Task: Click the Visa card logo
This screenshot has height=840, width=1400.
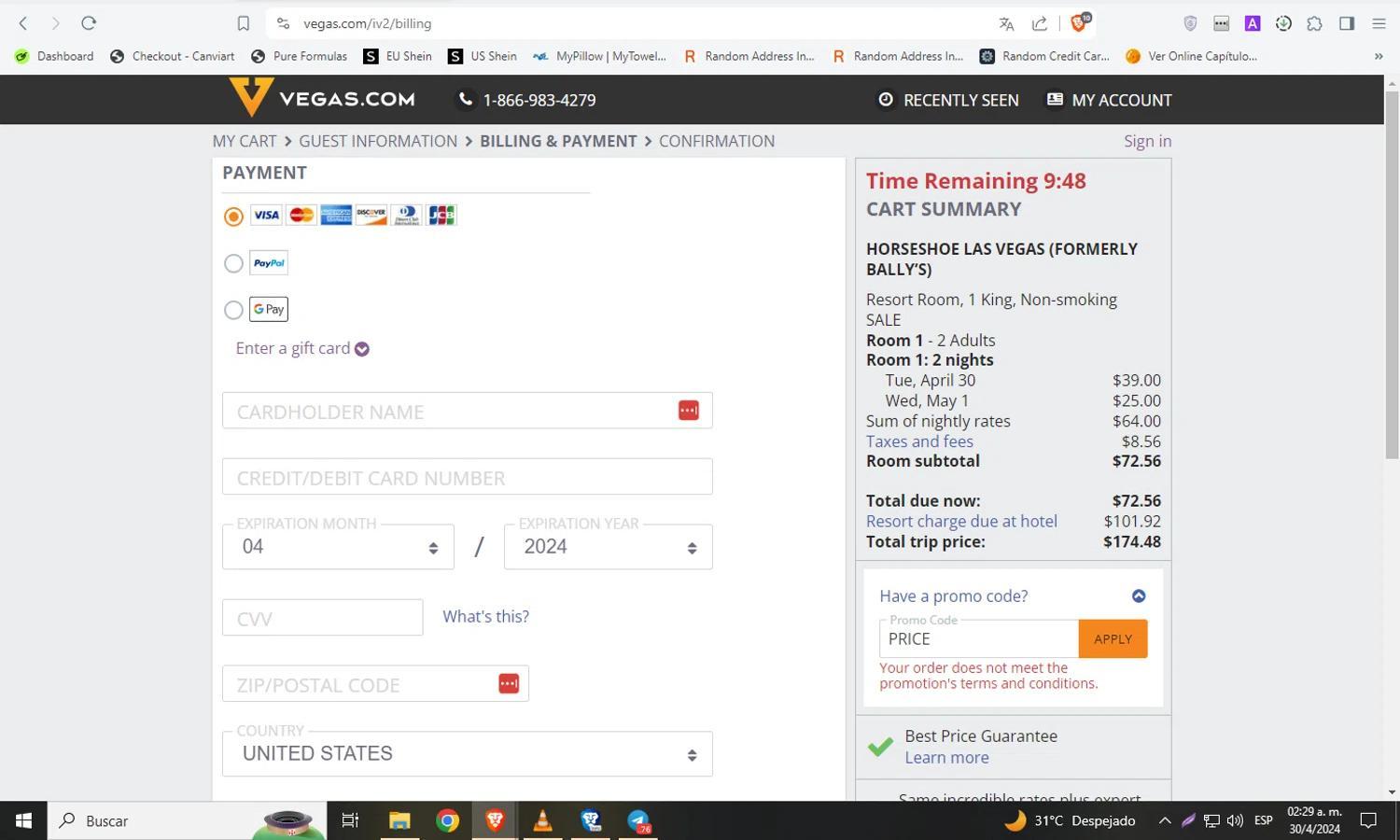Action: [266, 216]
